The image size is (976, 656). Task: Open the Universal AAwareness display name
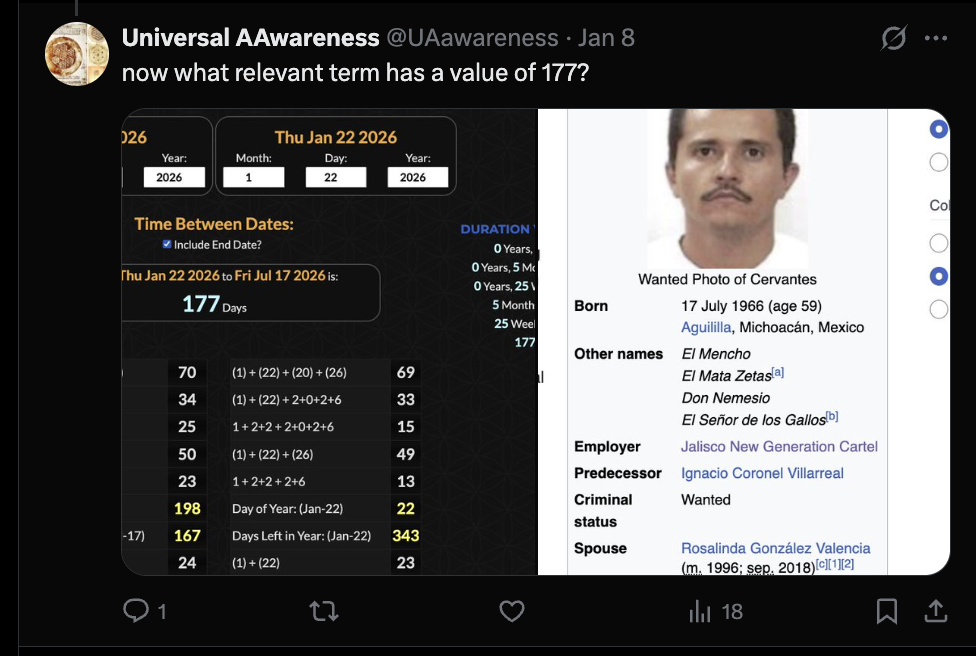[x=250, y=38]
